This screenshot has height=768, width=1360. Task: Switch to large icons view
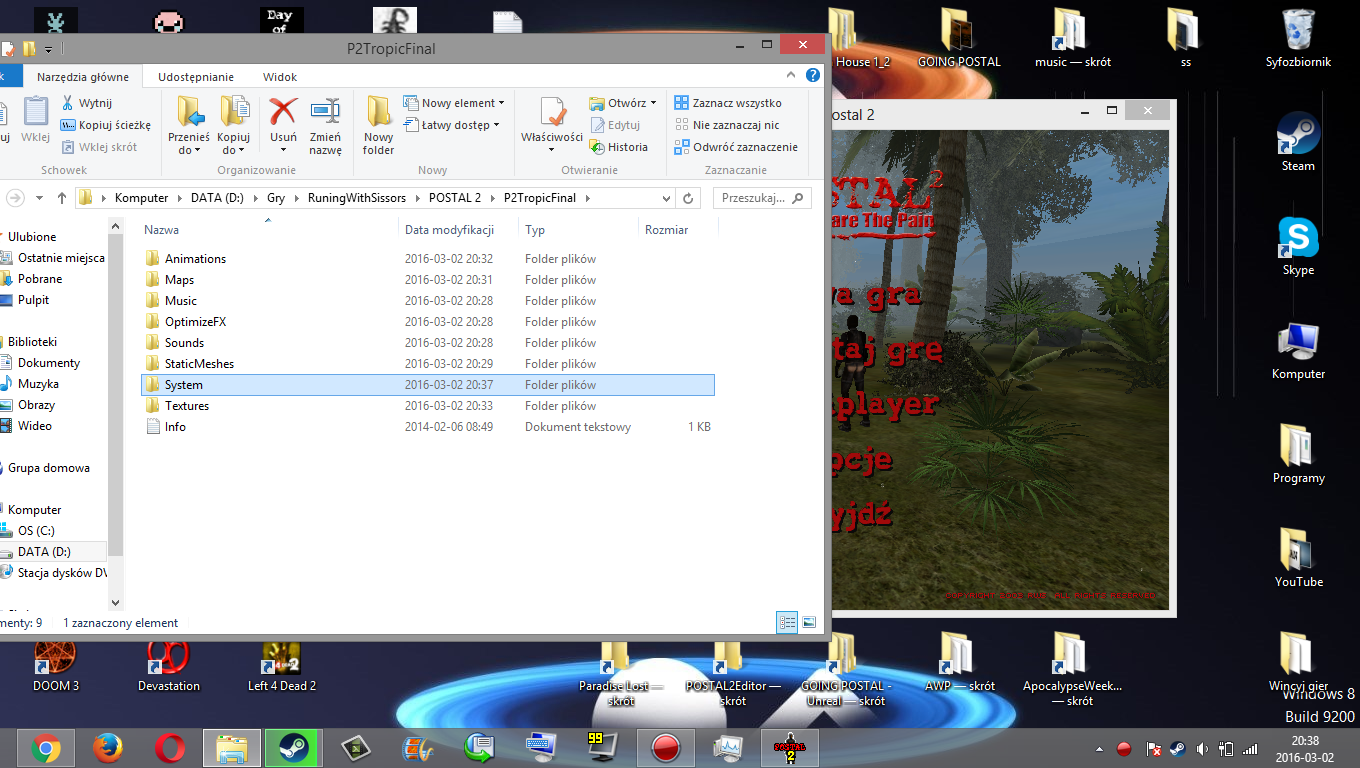pos(808,622)
